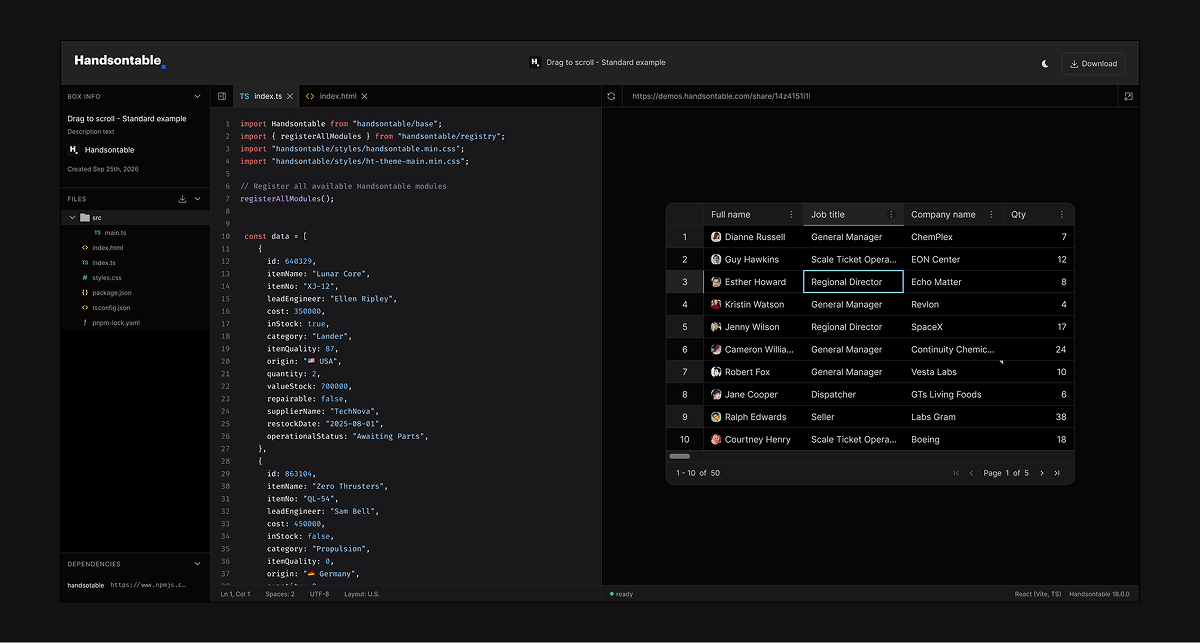The image size is (1200, 643).
Task: Select the GTs Living Foods cell
Action: tap(953, 395)
